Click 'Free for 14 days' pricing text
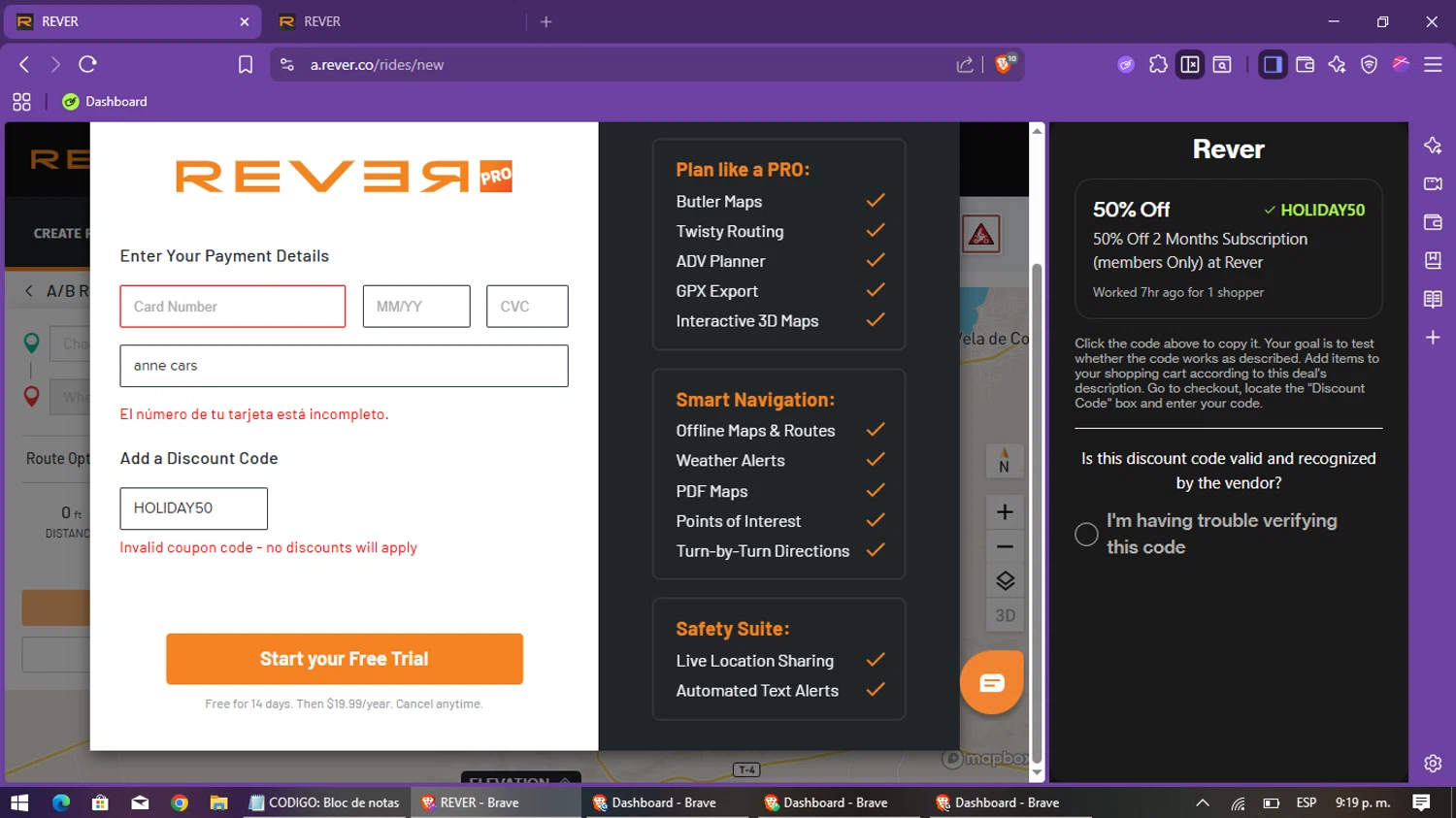The width and height of the screenshot is (1456, 818). click(x=344, y=703)
